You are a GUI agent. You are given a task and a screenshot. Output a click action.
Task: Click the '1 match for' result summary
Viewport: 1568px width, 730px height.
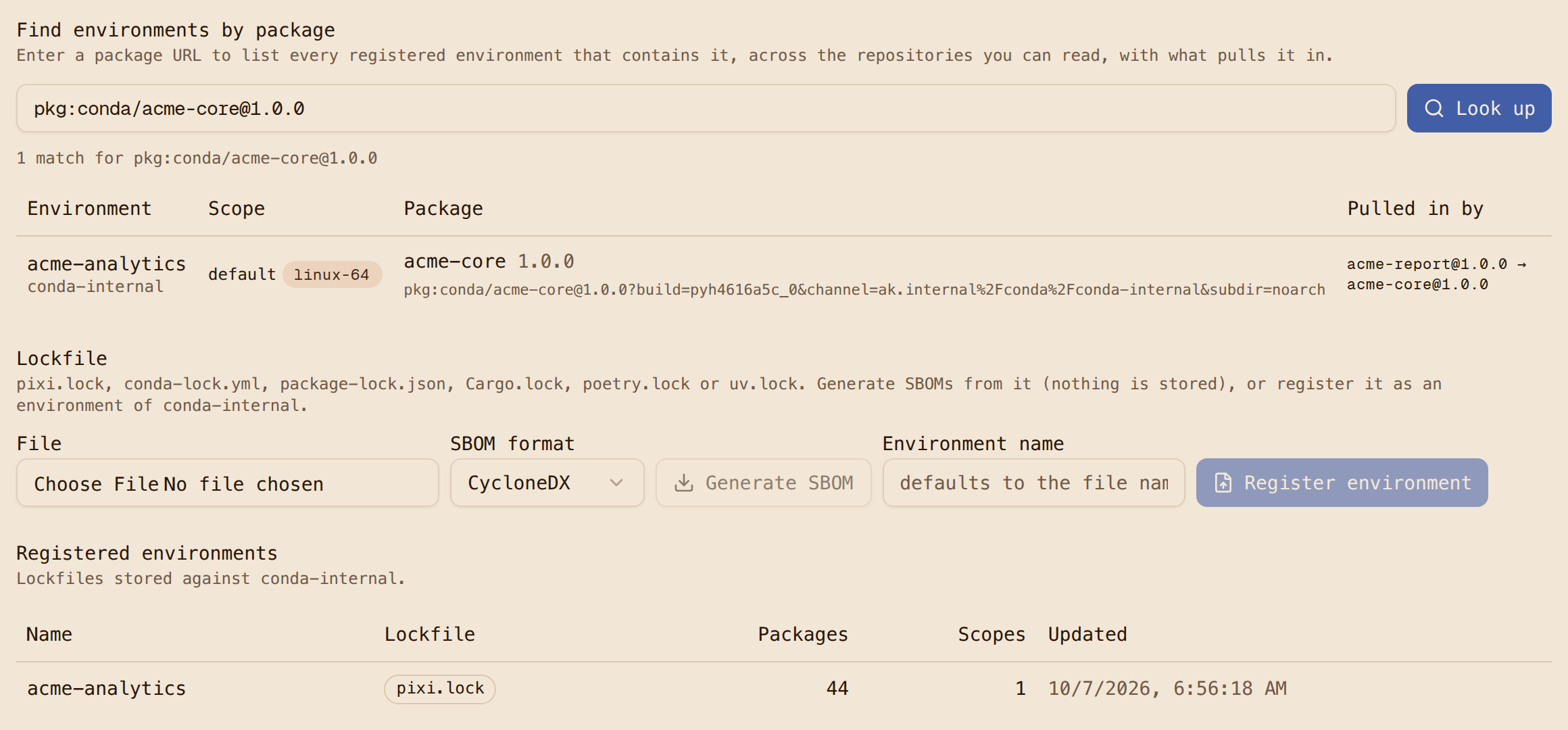[x=197, y=158]
